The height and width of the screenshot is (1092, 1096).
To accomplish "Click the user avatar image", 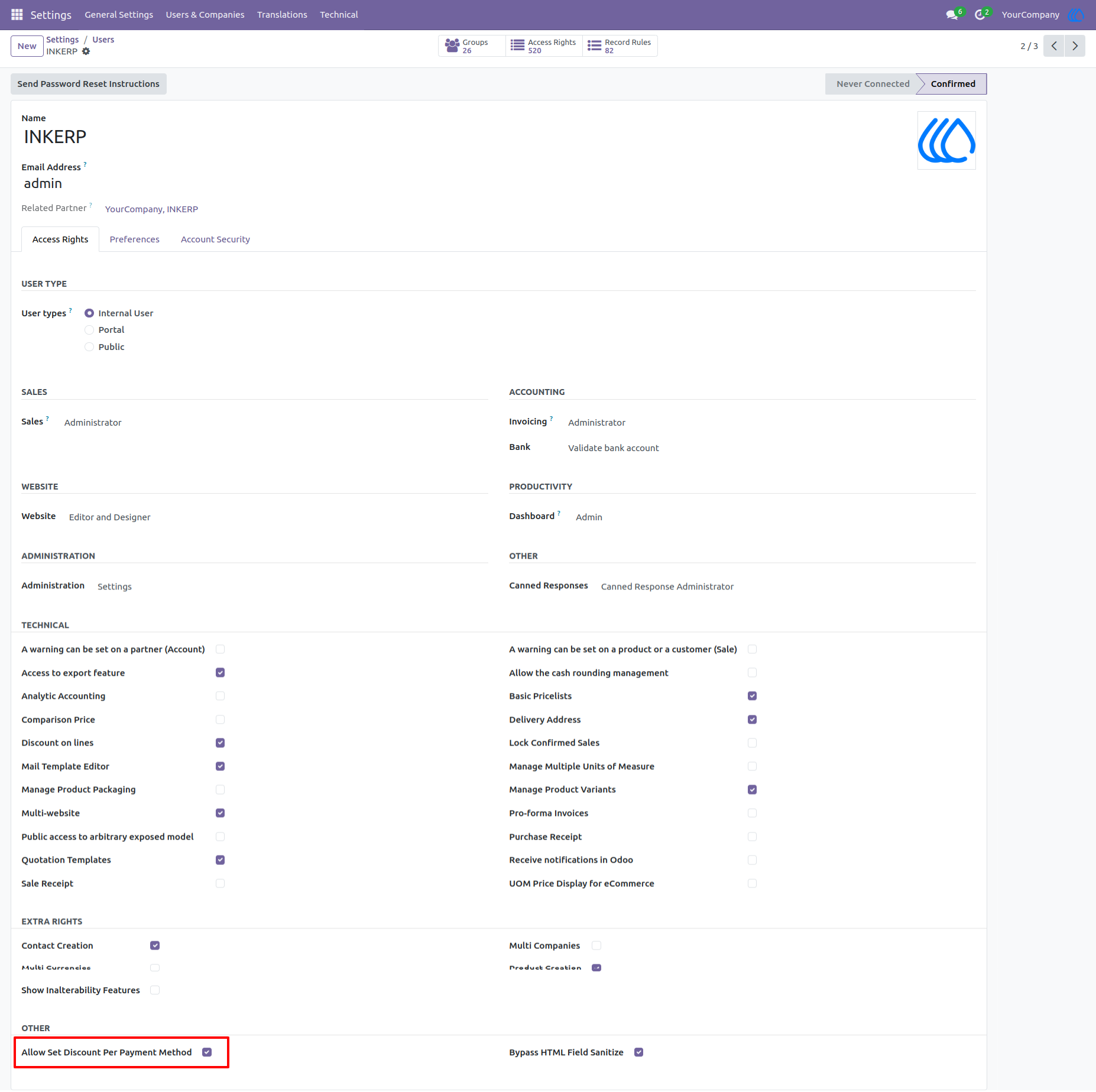I will click(x=946, y=141).
